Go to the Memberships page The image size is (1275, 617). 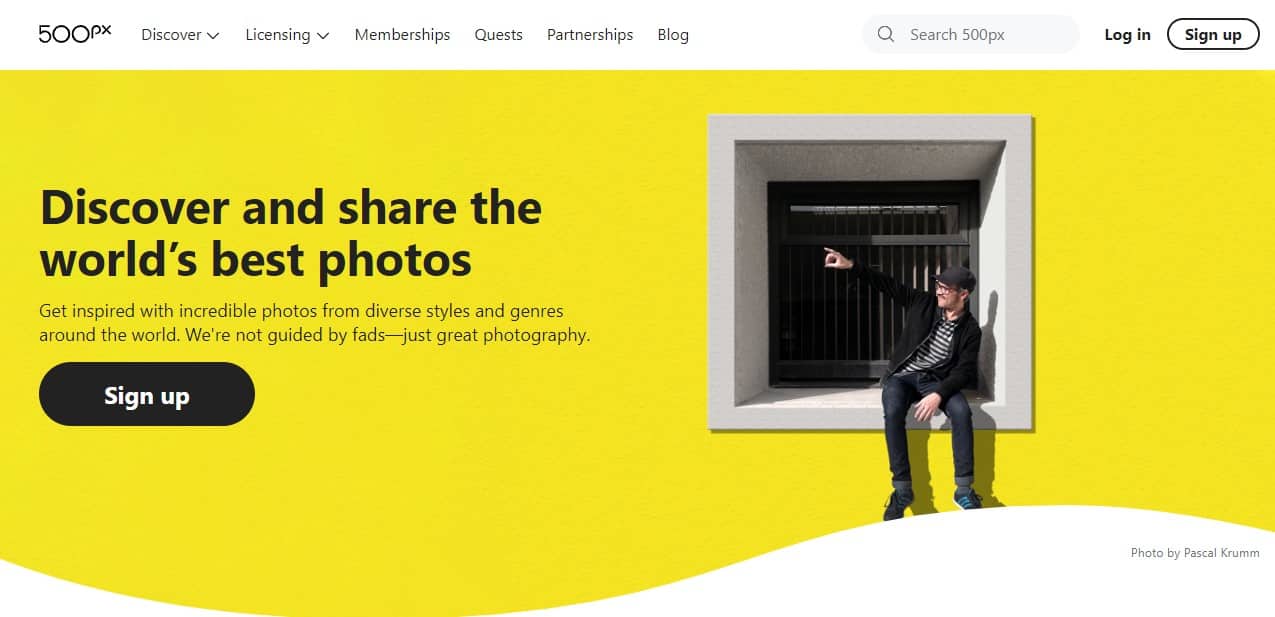click(402, 34)
